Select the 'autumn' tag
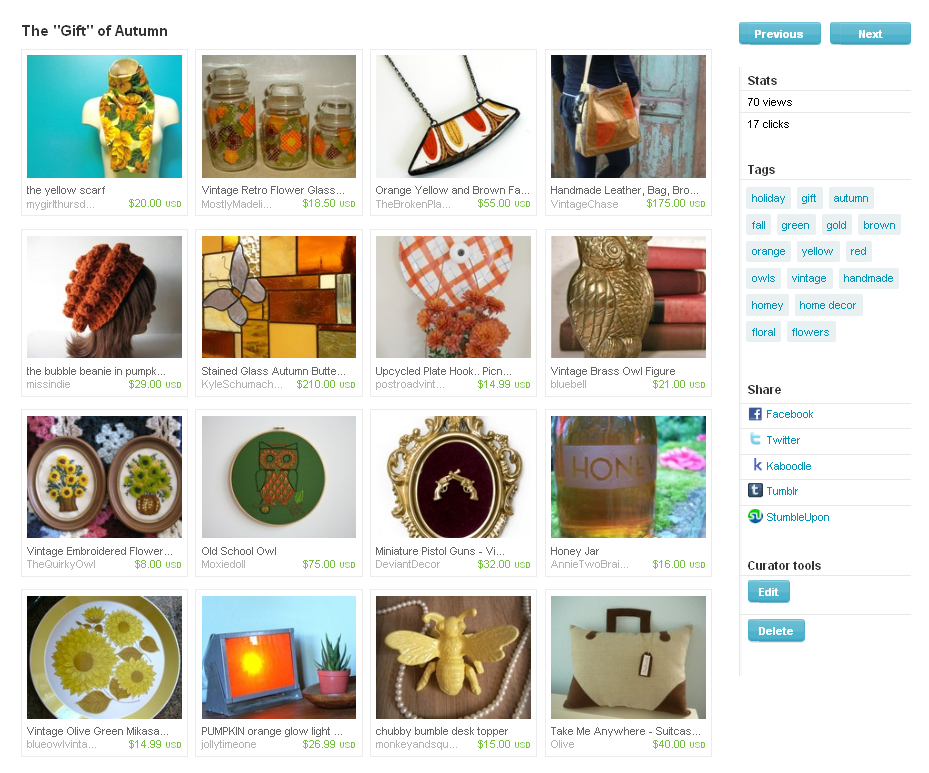Screen dimensions: 929x773 (850, 198)
